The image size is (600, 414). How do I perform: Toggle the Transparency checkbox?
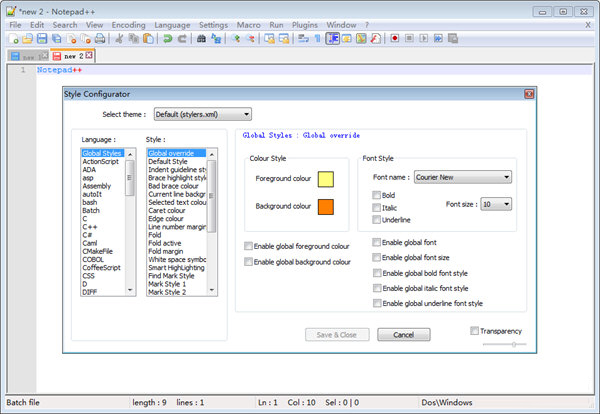tap(475, 331)
